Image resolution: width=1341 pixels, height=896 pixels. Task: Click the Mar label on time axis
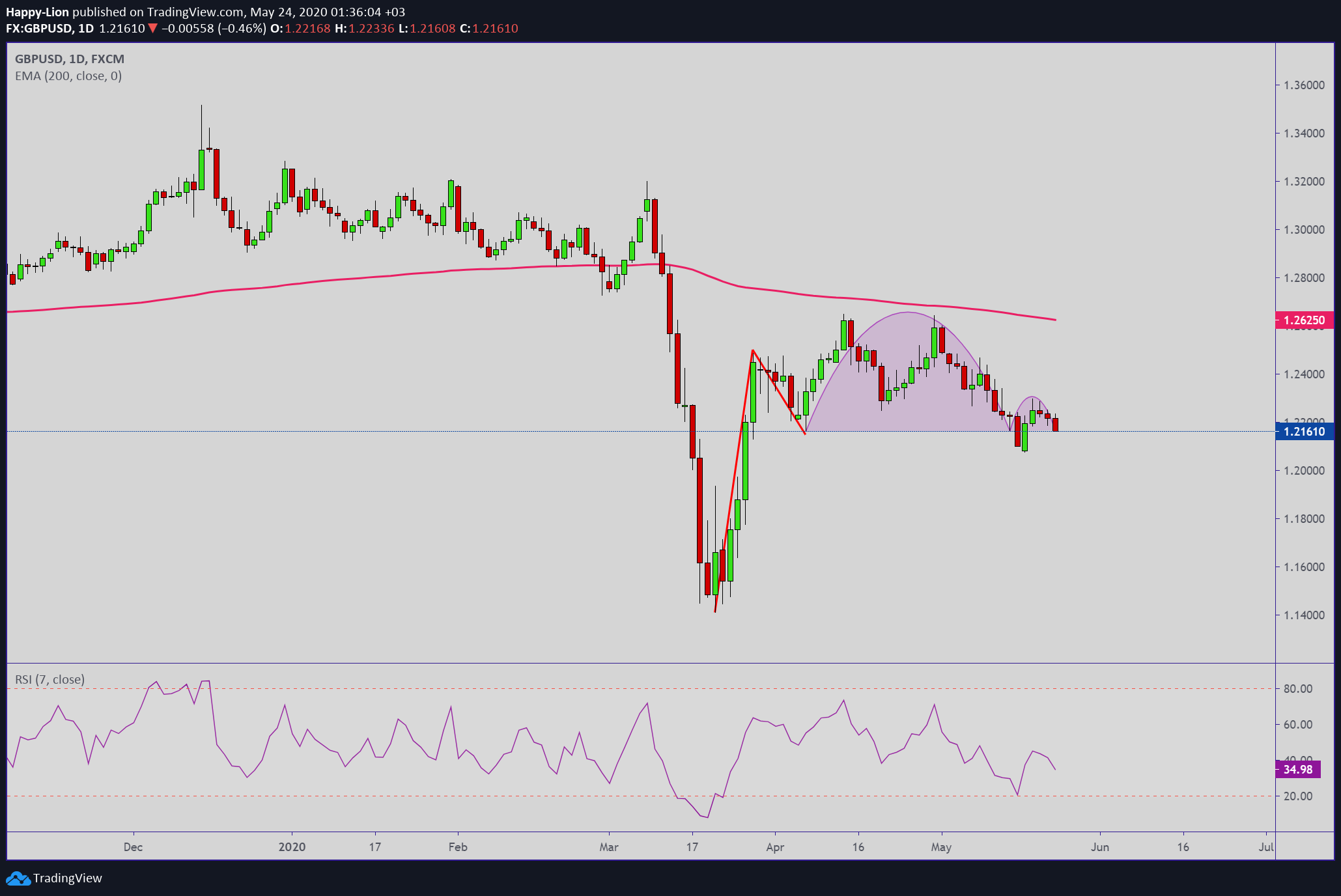coord(609,847)
